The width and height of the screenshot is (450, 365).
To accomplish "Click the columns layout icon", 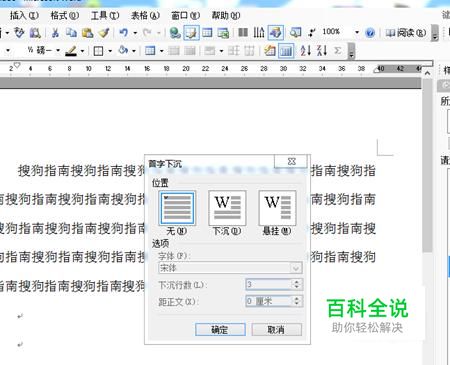I will 243,33.
